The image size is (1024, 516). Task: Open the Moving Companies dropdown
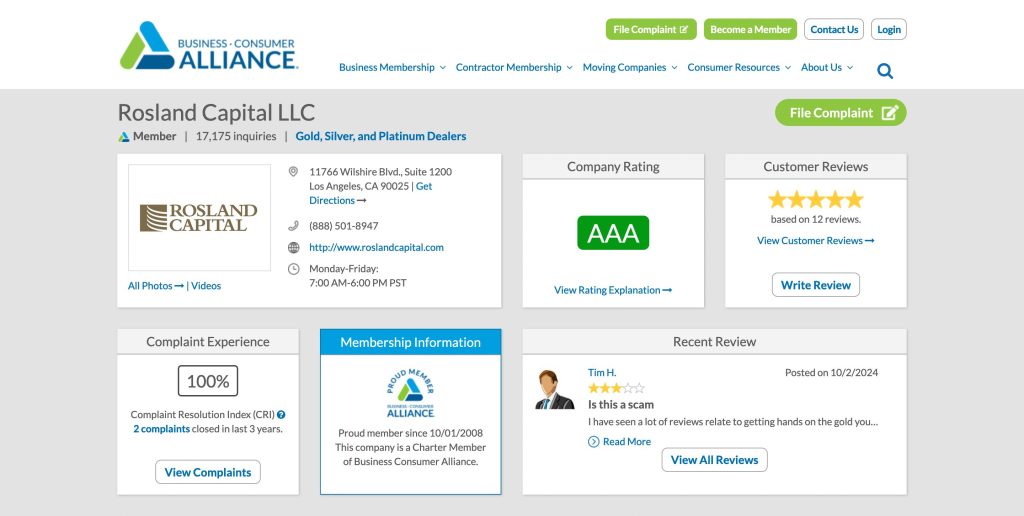[630, 68]
